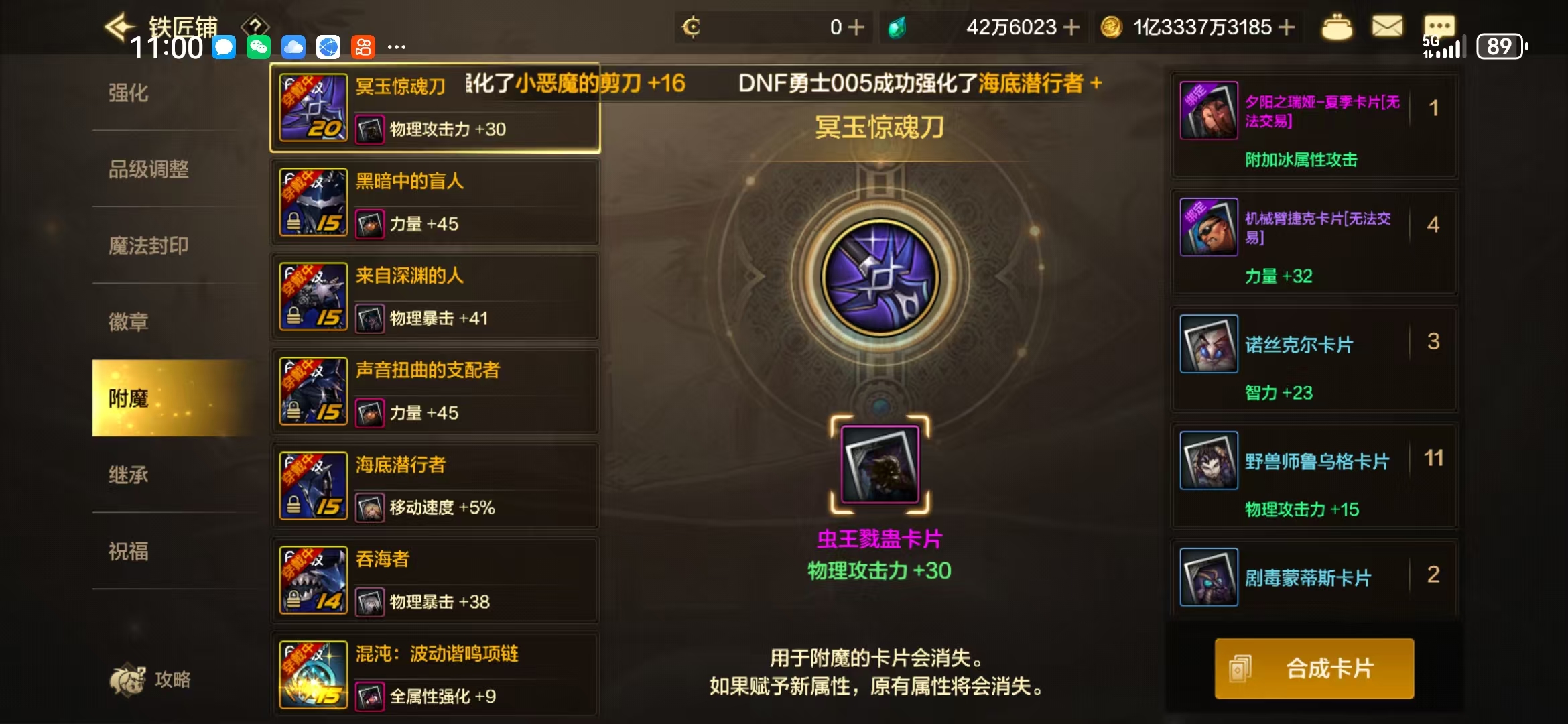Select 海底潜行者 equipment entry
This screenshot has height=724, width=1568.
point(436,486)
